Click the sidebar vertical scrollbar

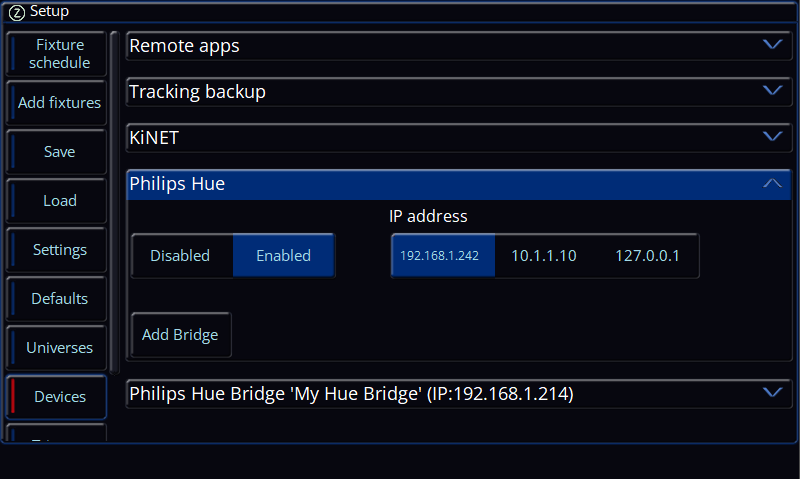(114, 203)
